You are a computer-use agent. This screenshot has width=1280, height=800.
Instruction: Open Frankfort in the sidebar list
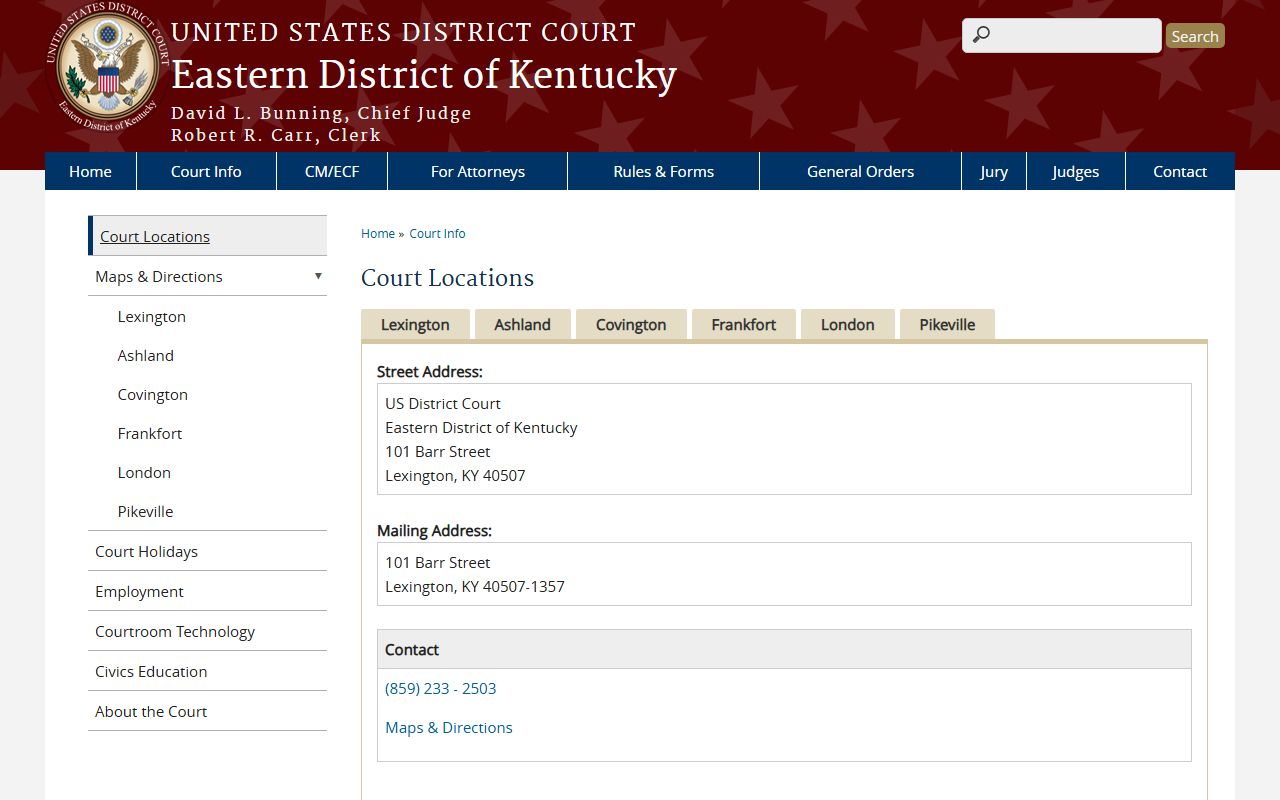(x=150, y=433)
